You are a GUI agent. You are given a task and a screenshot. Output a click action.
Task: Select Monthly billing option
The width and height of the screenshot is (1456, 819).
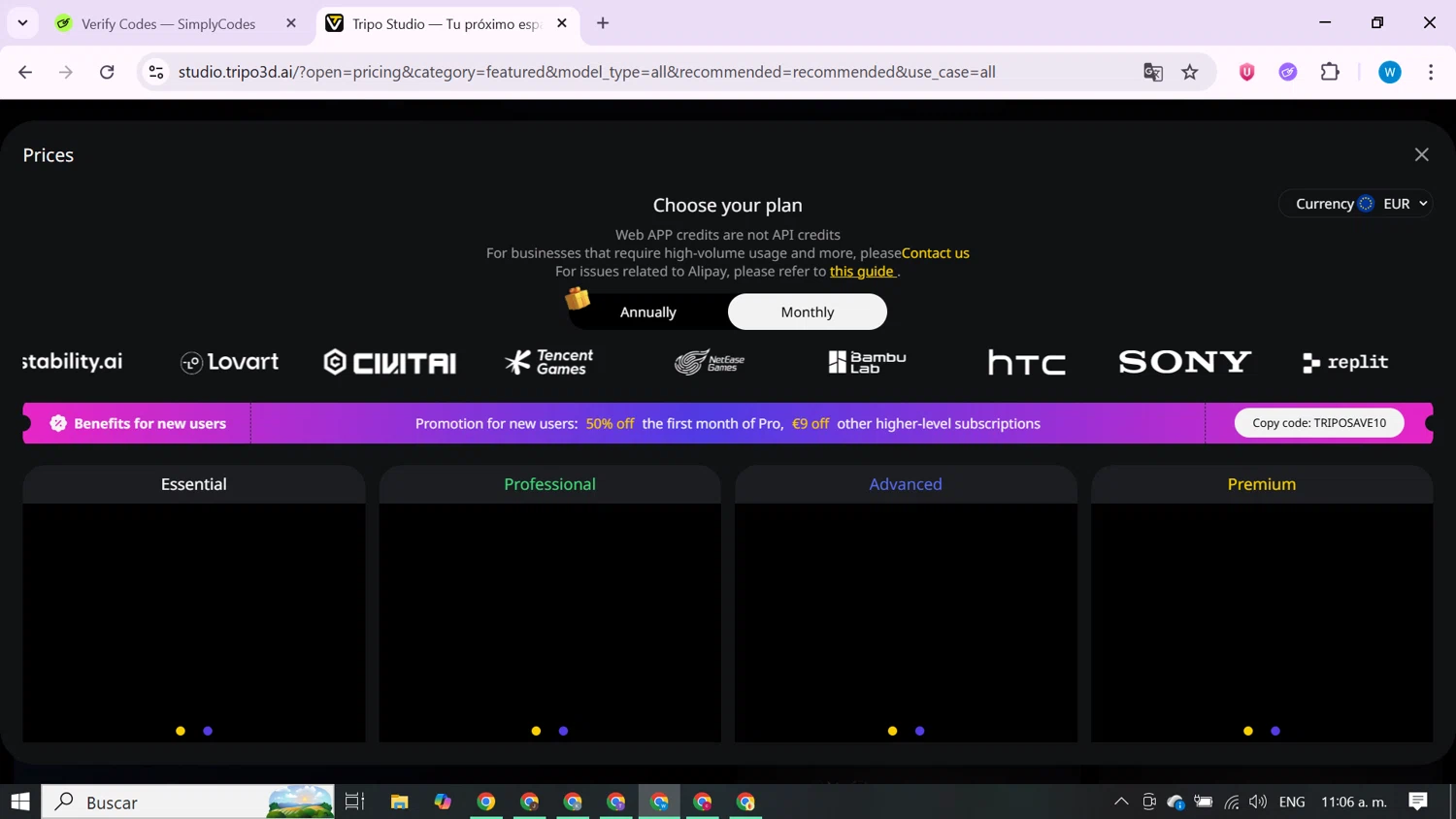(807, 311)
